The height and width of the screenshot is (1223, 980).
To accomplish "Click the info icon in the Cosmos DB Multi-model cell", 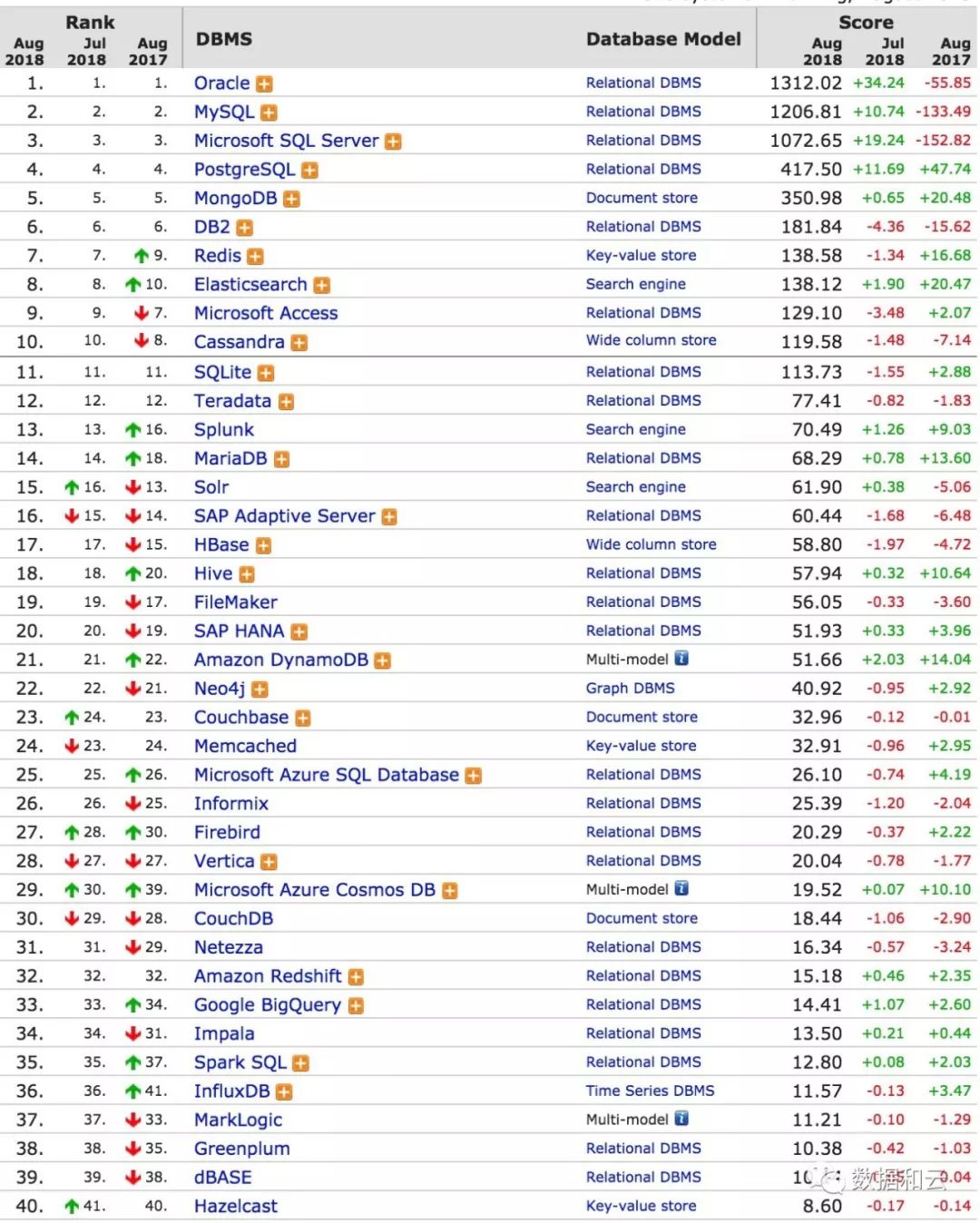I will click(681, 889).
